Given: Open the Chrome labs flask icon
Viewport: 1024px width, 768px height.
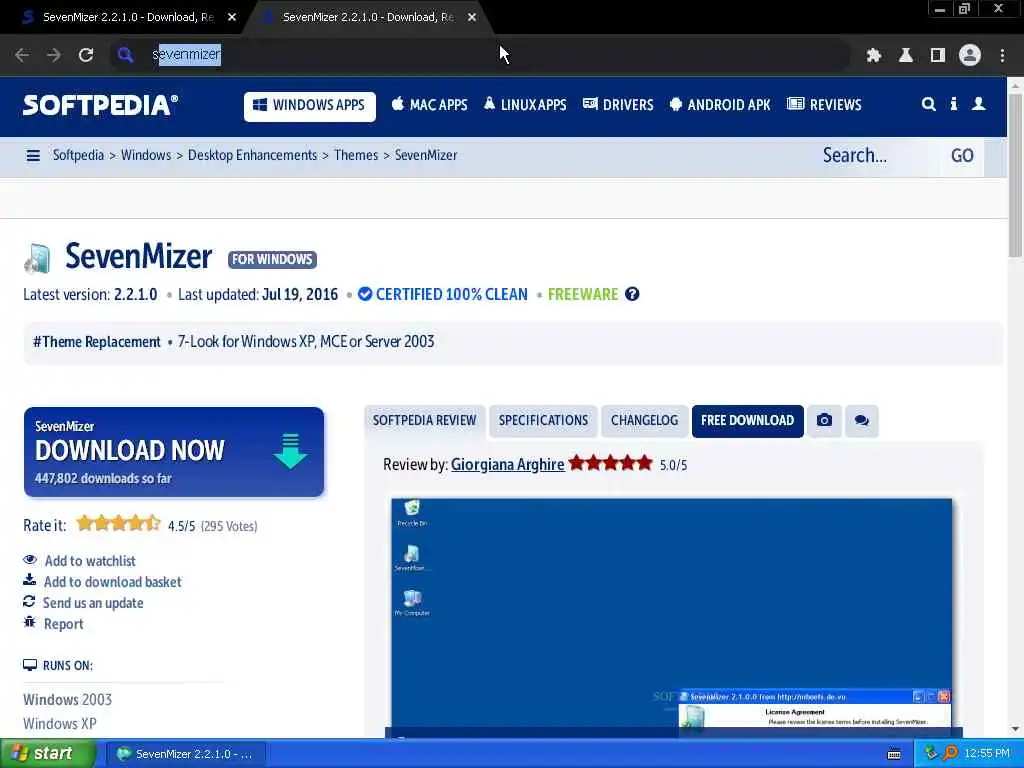Looking at the screenshot, I should [906, 56].
